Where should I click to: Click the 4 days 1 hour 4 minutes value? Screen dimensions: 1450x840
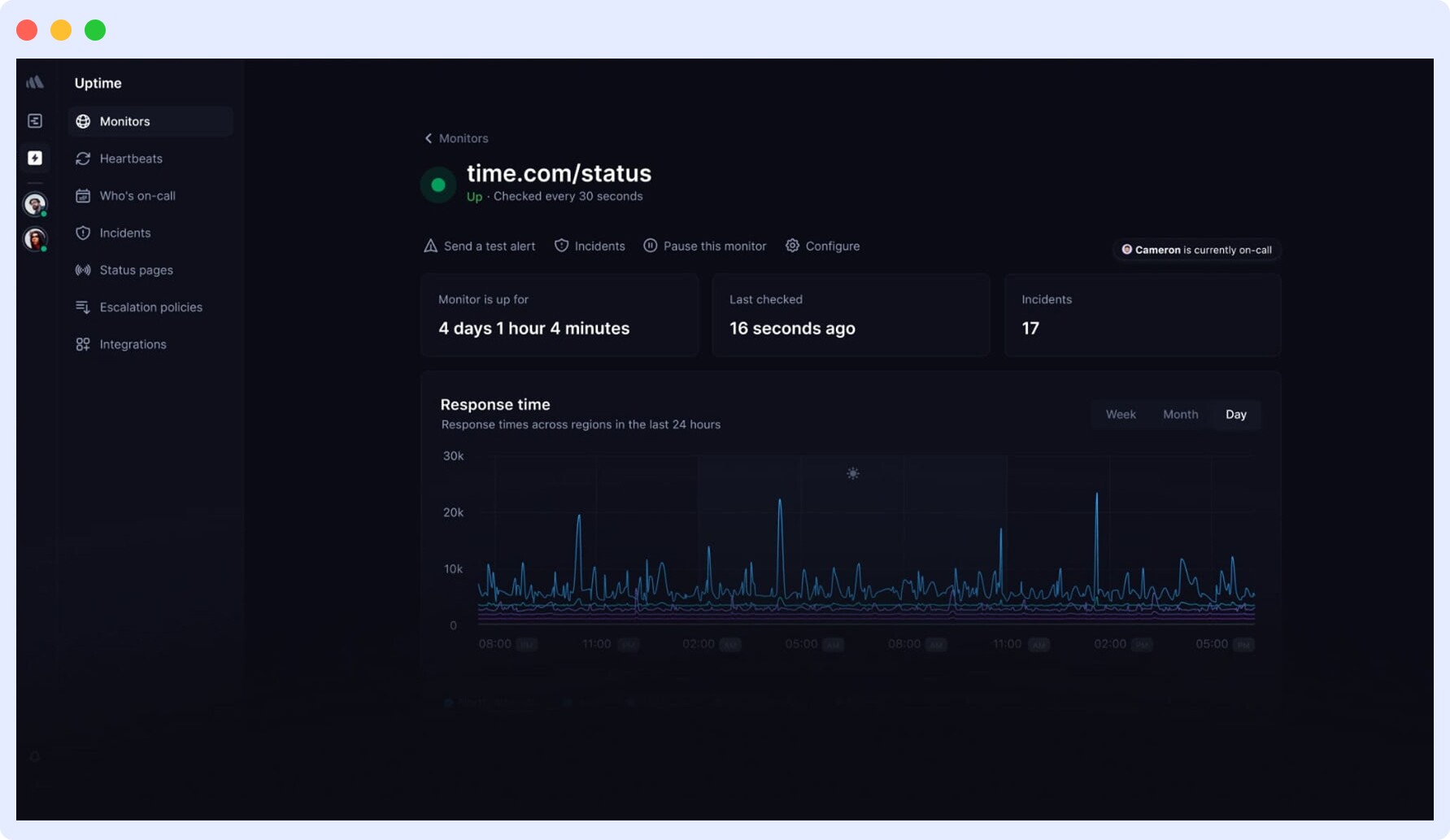(533, 329)
